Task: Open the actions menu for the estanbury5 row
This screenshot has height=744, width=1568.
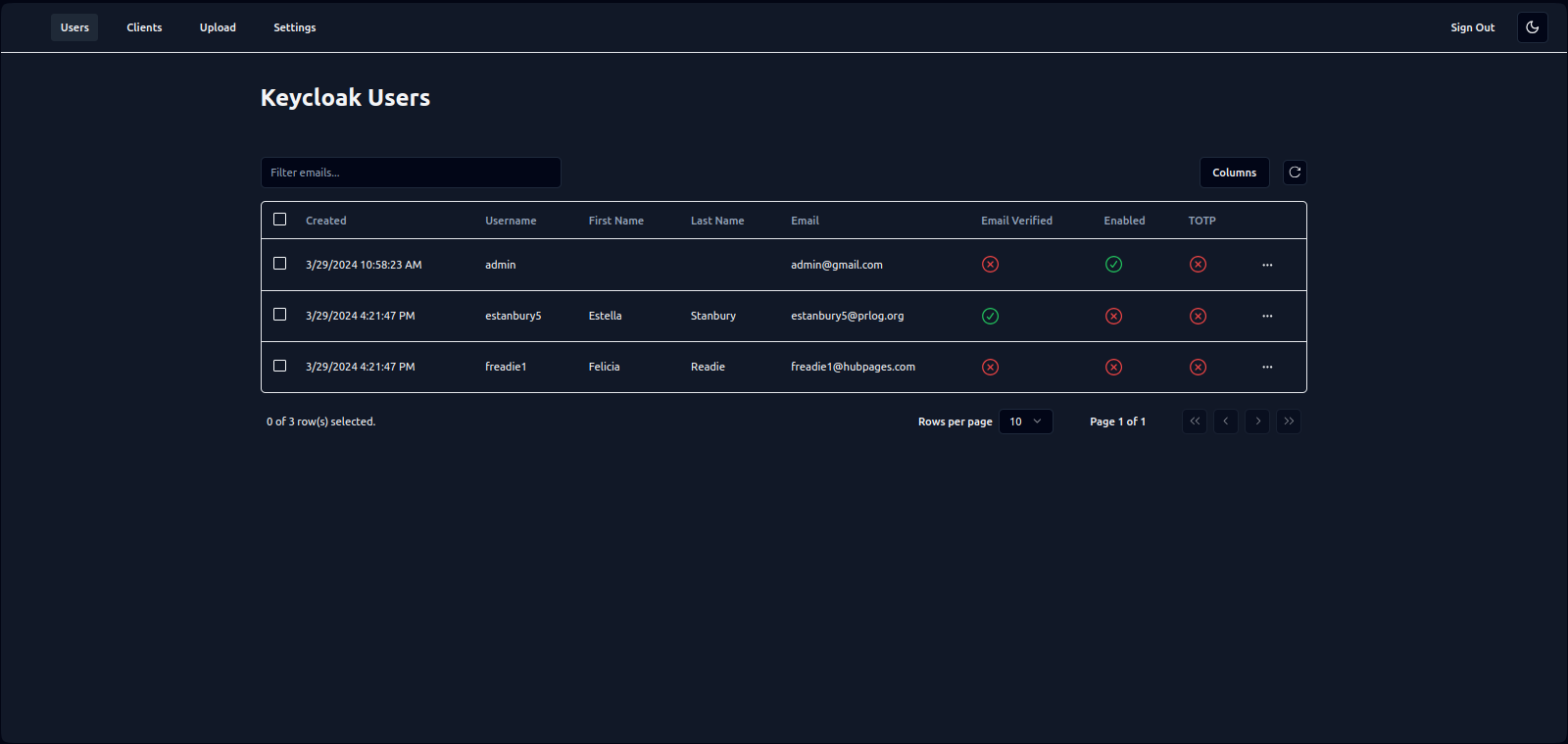Action: click(x=1267, y=316)
